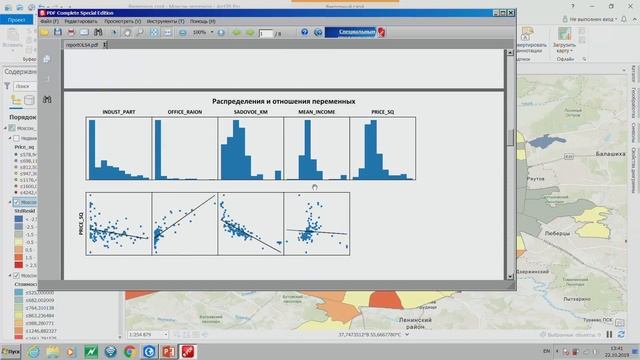
Task: Open binoculars search in PDF left sidebar
Action: 47,99
